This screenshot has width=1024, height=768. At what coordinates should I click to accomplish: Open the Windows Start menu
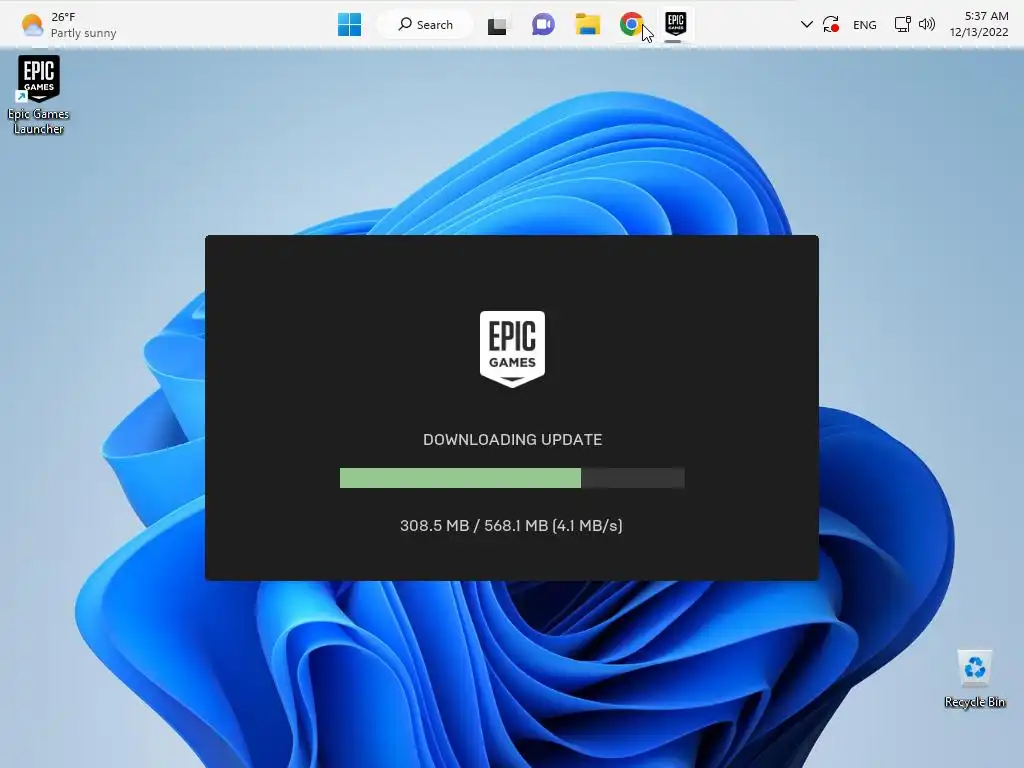349,25
